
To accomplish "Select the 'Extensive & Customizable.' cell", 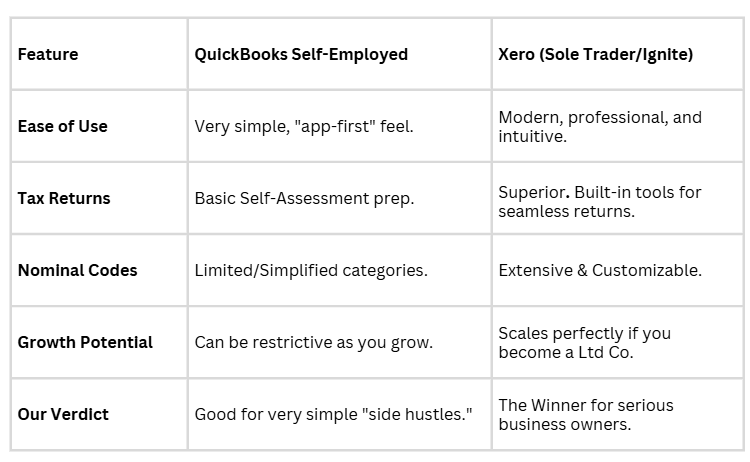I will [x=600, y=270].
